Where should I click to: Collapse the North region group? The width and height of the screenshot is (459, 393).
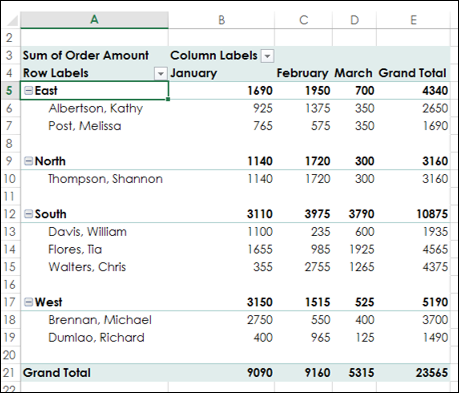(x=29, y=161)
